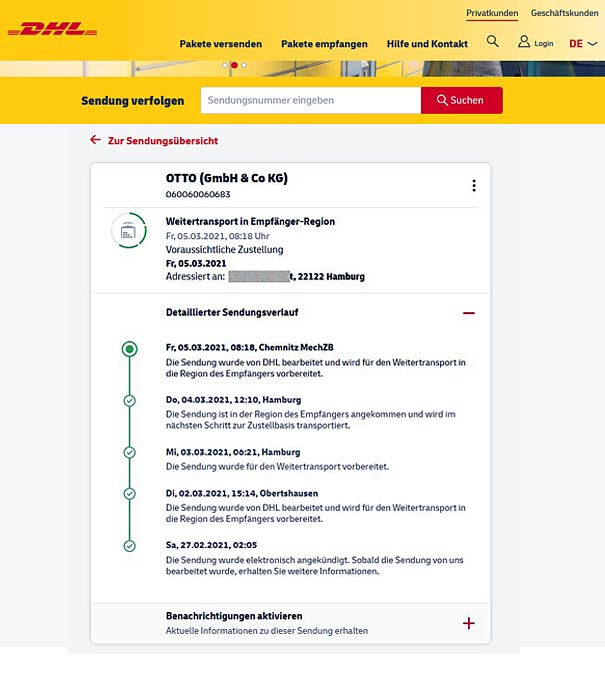The image size is (605, 680).
Task: Click 'Do, 04.03.2021, 12:10, Hamburg' entry
Action: (233, 400)
